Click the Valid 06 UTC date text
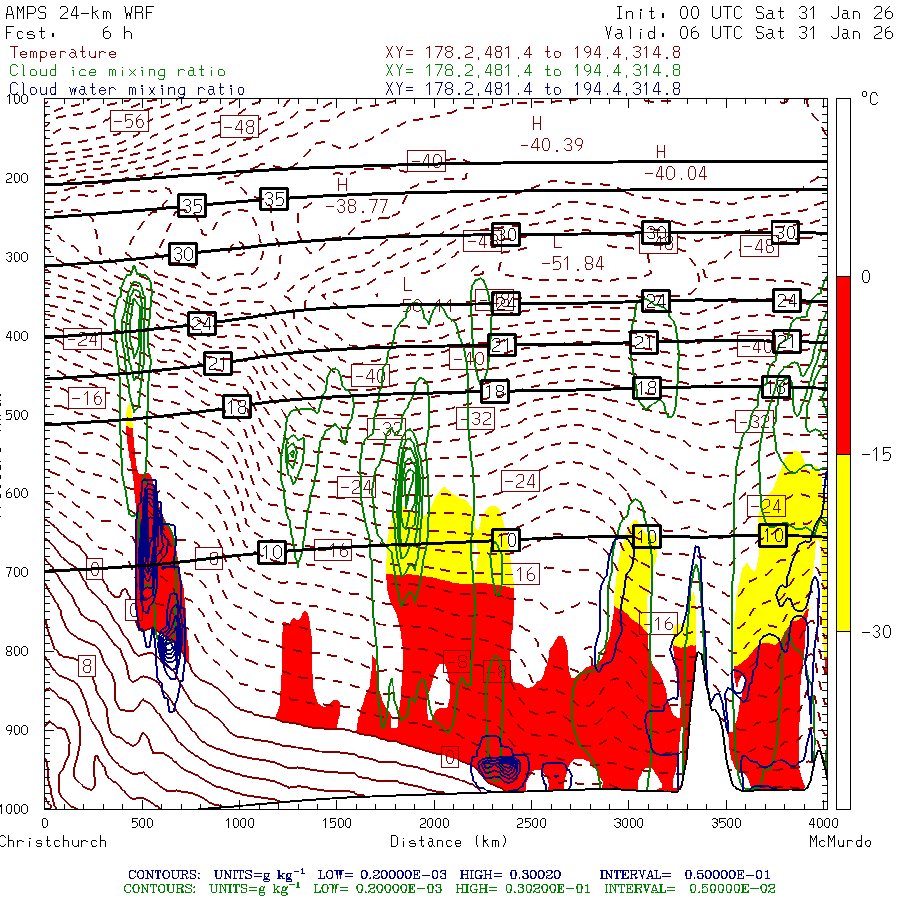This screenshot has height=900, width=900. point(748,33)
